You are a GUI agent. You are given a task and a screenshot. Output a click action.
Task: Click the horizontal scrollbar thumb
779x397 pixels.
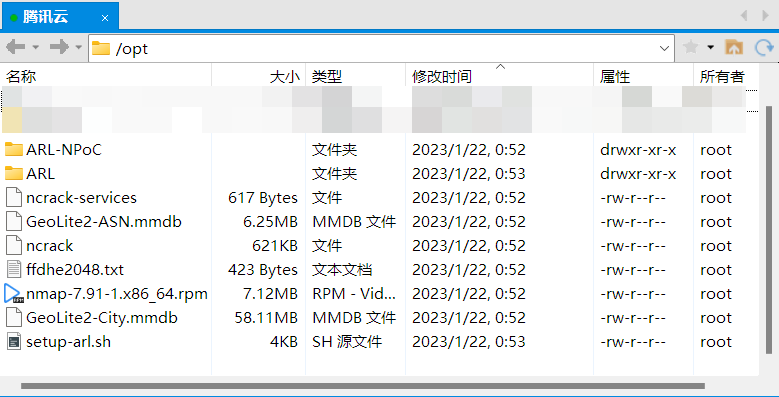(x=363, y=386)
